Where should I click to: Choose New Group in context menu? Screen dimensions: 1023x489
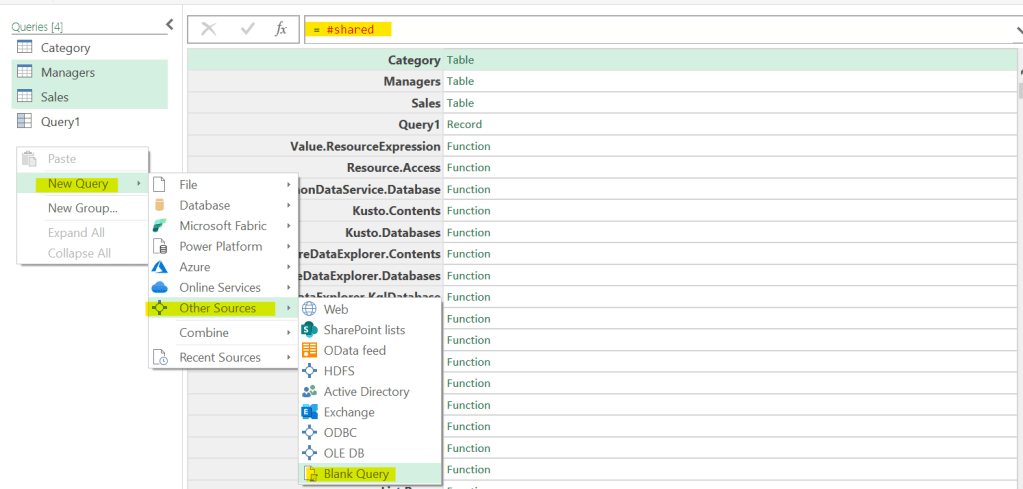click(x=82, y=208)
